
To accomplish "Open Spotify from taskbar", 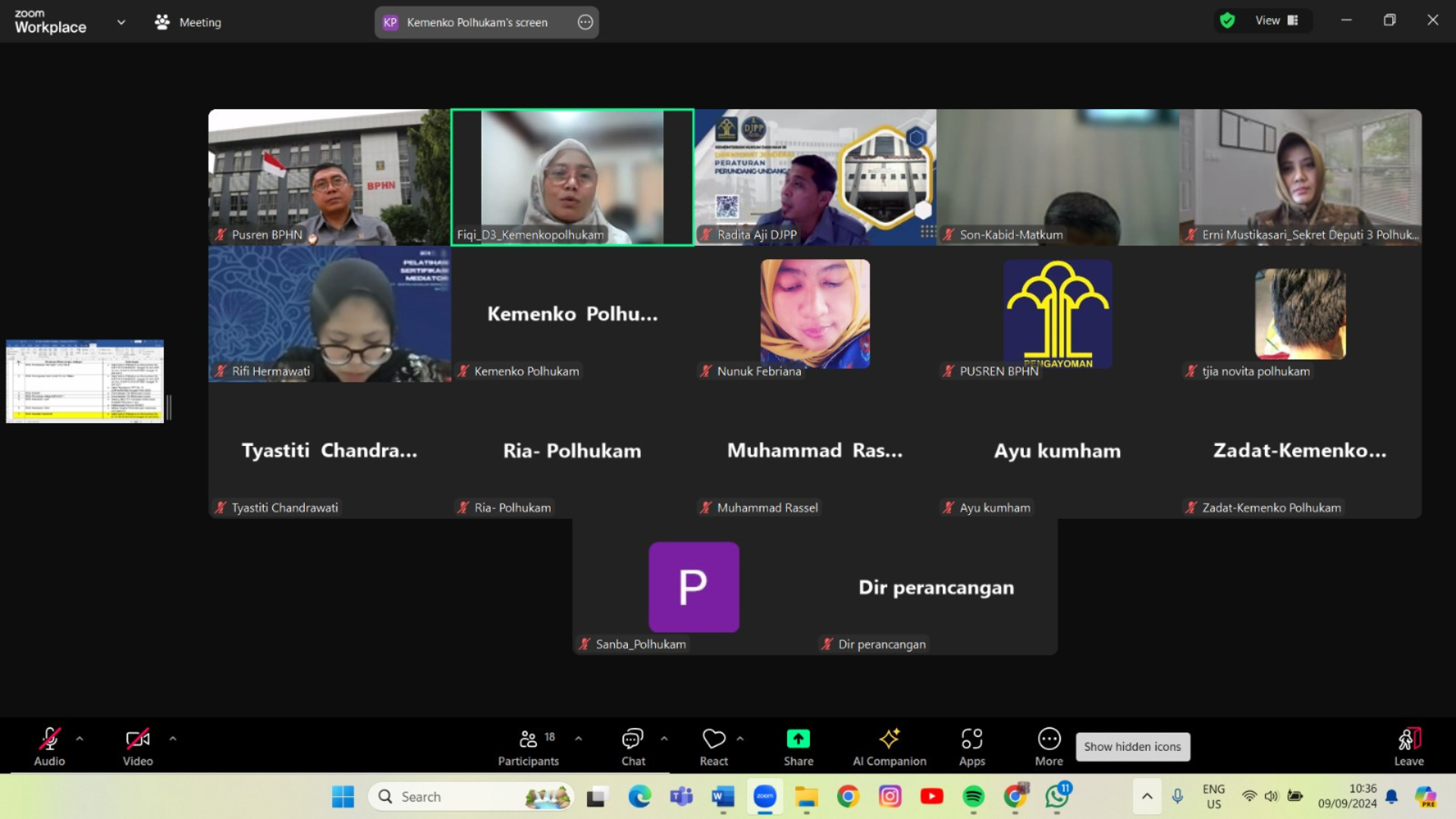I will coord(973,796).
